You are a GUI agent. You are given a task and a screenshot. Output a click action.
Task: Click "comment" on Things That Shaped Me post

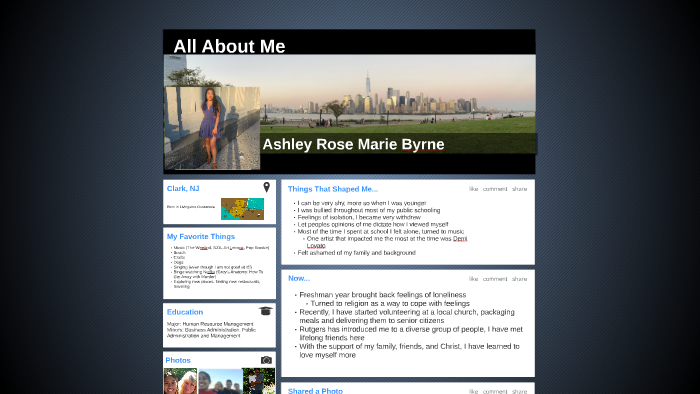click(495, 189)
